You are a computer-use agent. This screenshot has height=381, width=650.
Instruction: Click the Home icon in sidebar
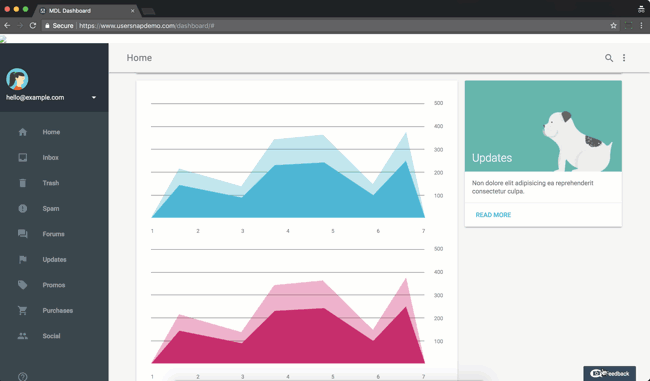point(23,132)
